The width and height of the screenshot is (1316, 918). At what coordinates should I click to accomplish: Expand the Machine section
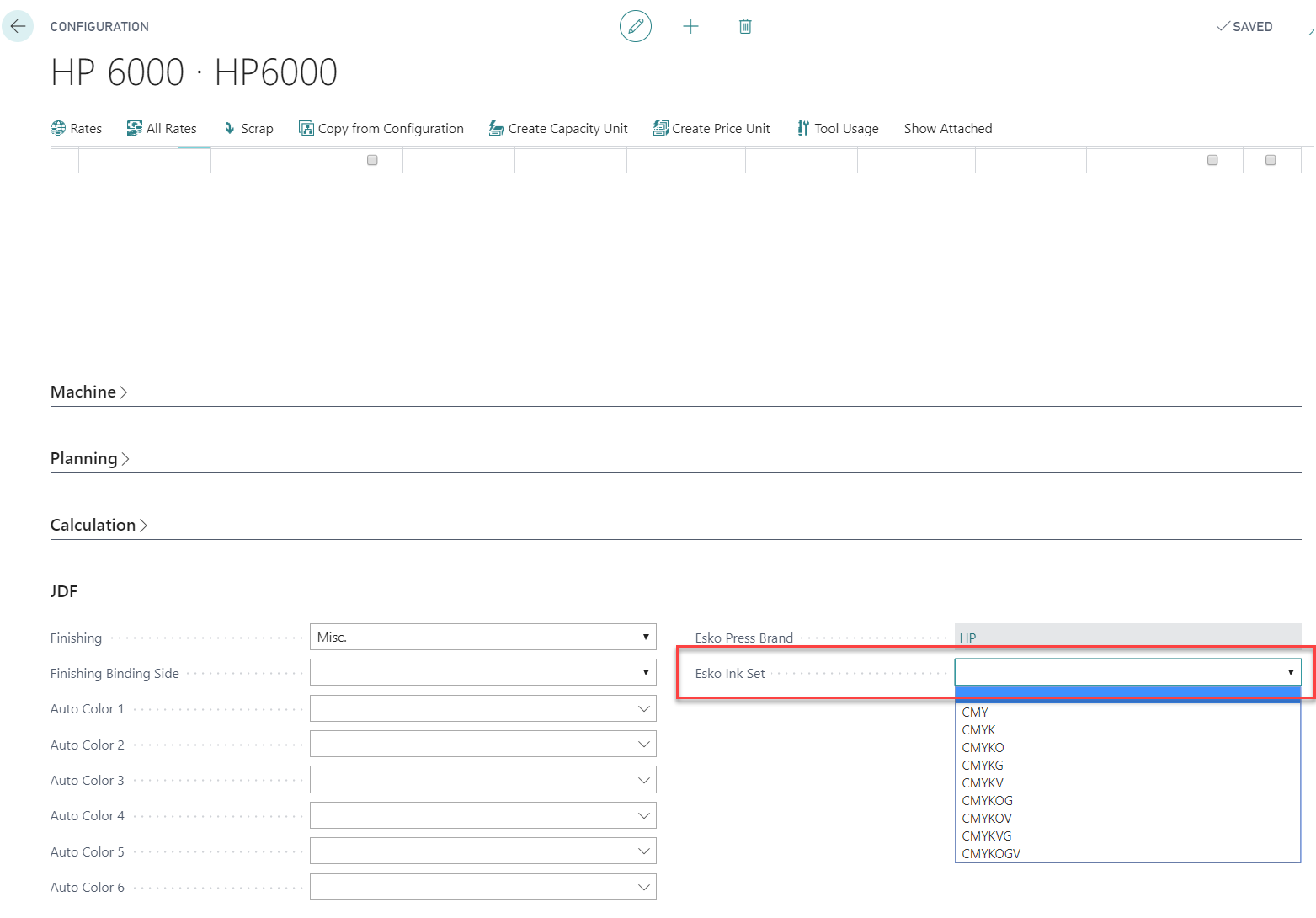click(88, 392)
